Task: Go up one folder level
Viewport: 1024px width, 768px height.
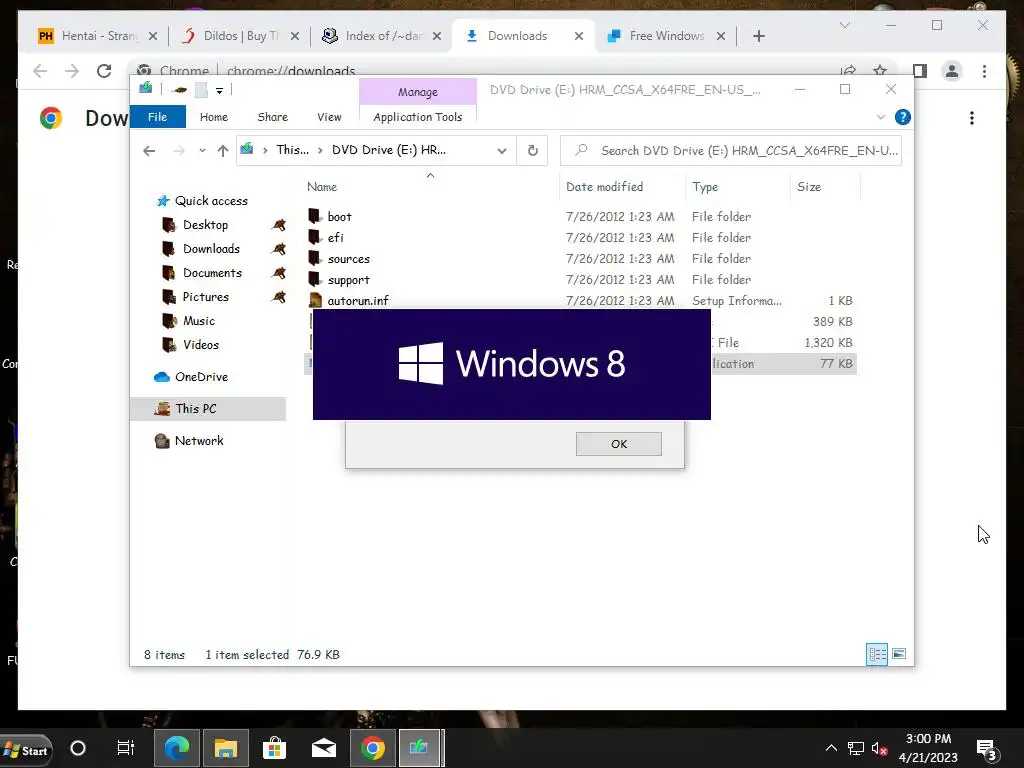Action: 223,151
